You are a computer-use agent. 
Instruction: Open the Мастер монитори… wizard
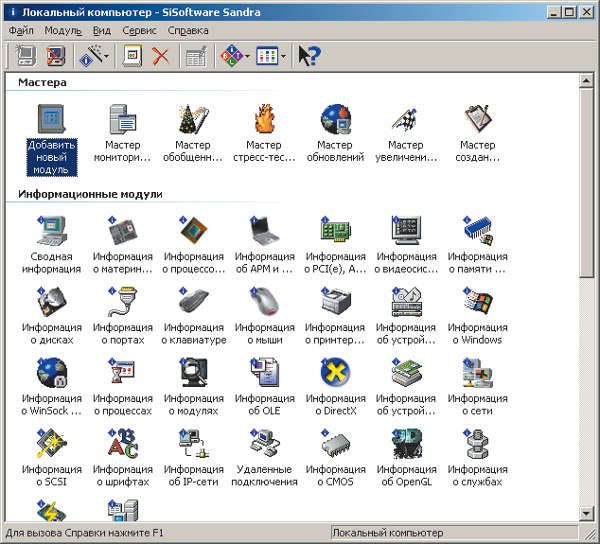pos(122,133)
